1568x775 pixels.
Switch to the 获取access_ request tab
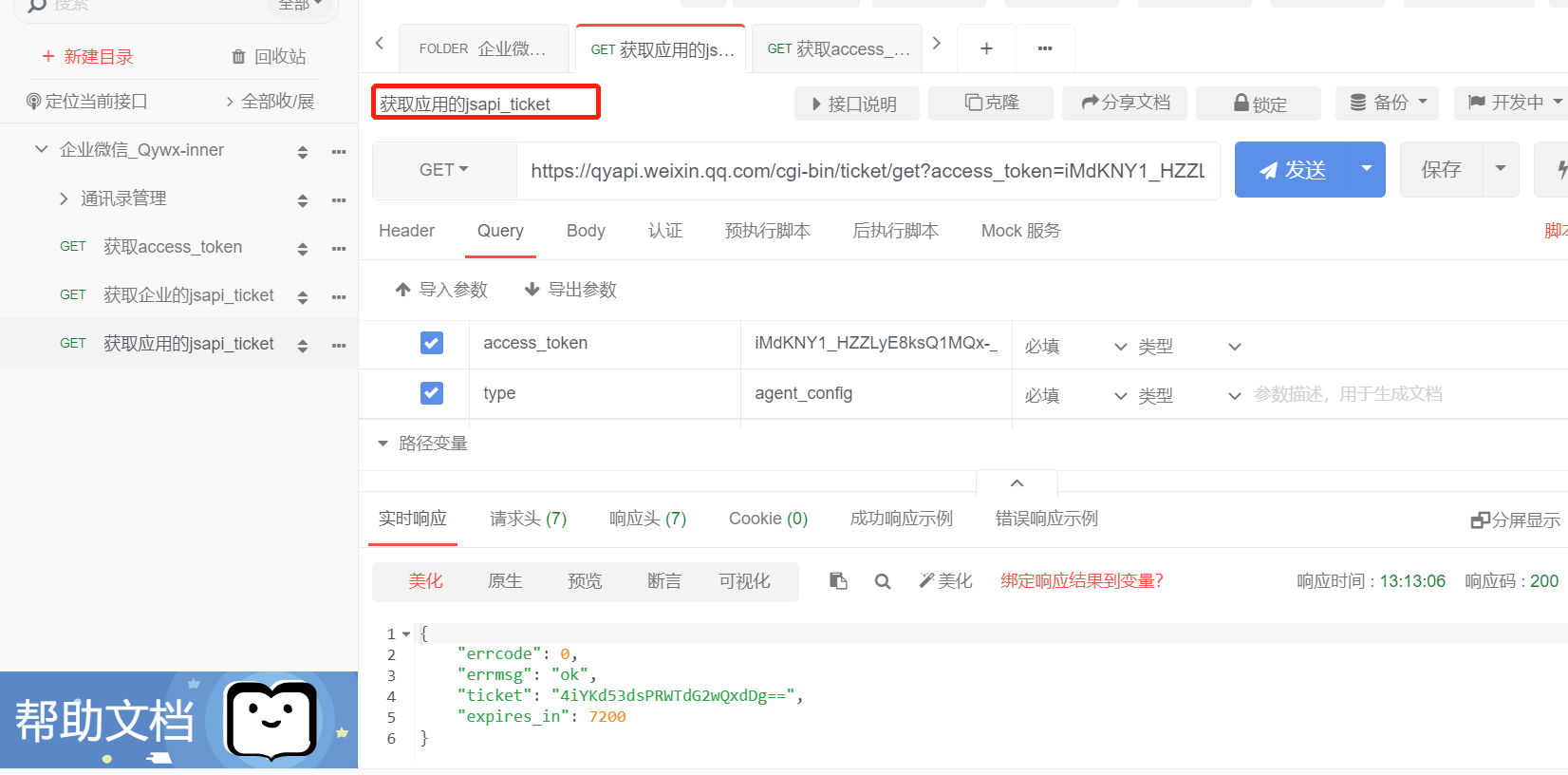837,48
